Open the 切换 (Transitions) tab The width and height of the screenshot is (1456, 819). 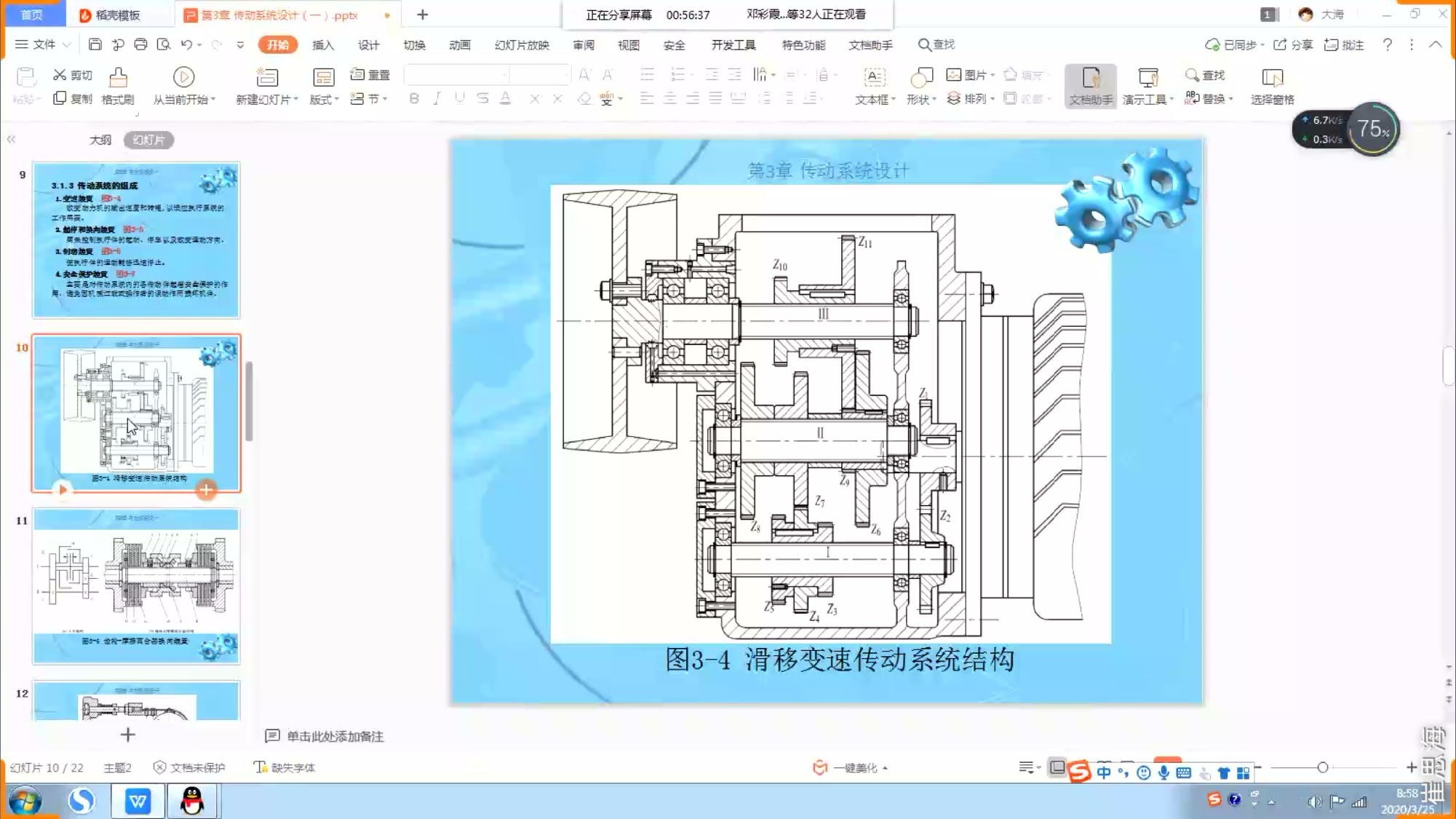[x=414, y=44]
